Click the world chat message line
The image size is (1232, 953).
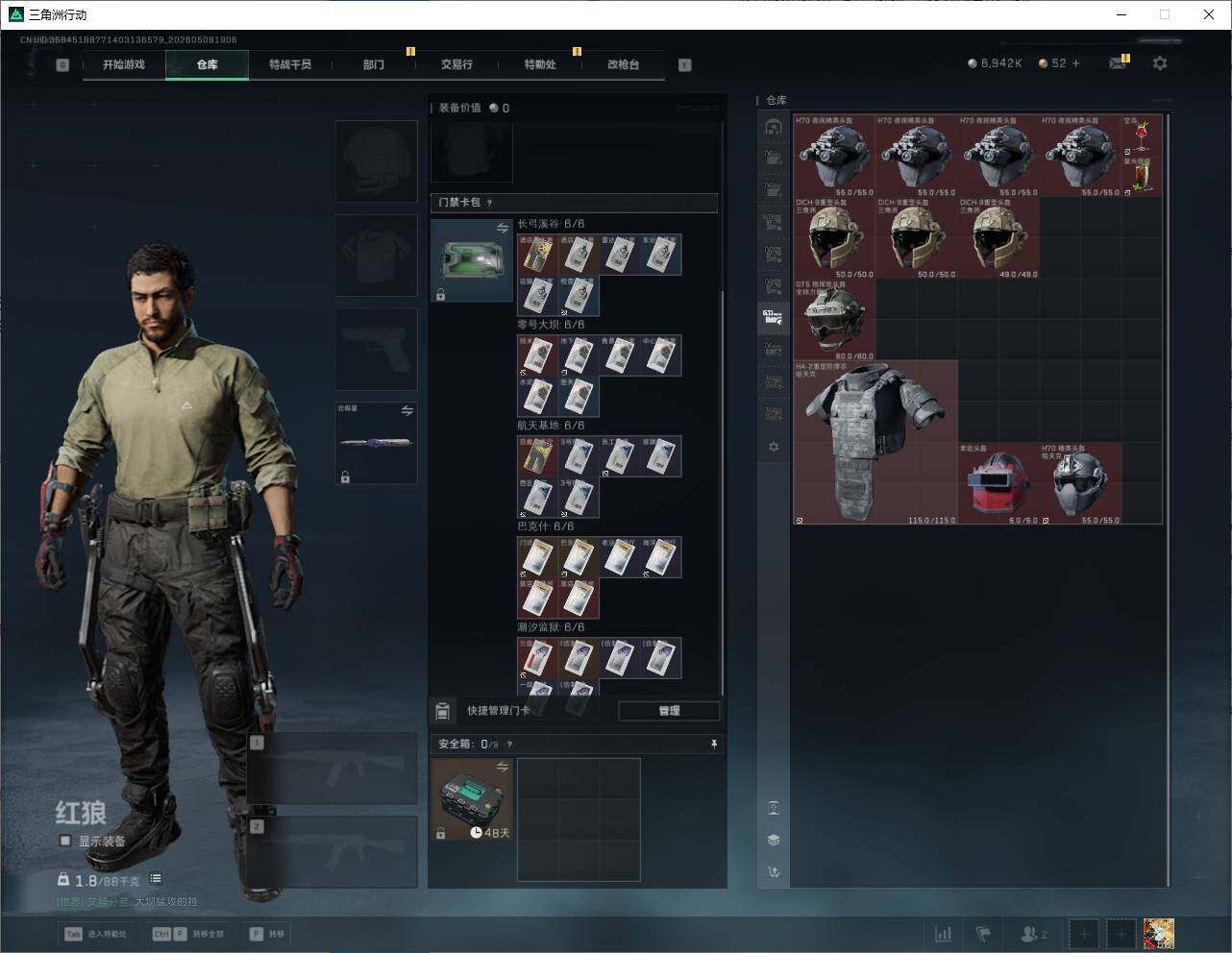pyautogui.click(x=127, y=902)
